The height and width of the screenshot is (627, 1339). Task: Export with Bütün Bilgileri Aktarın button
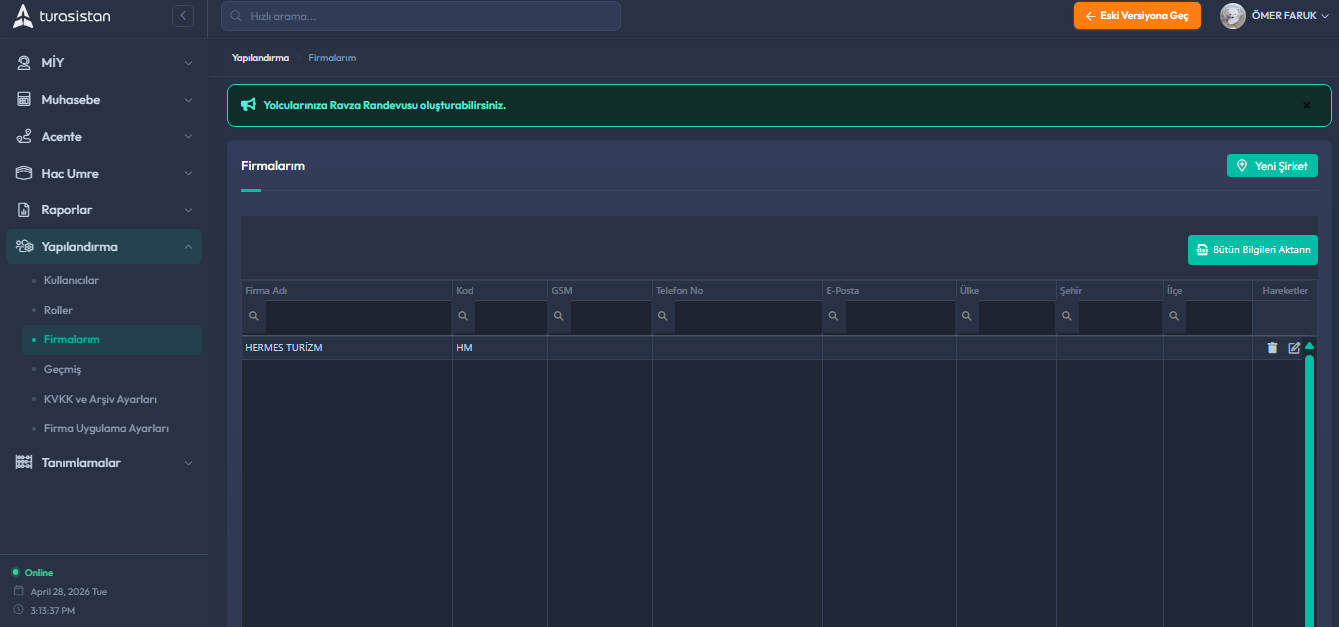[1252, 250]
